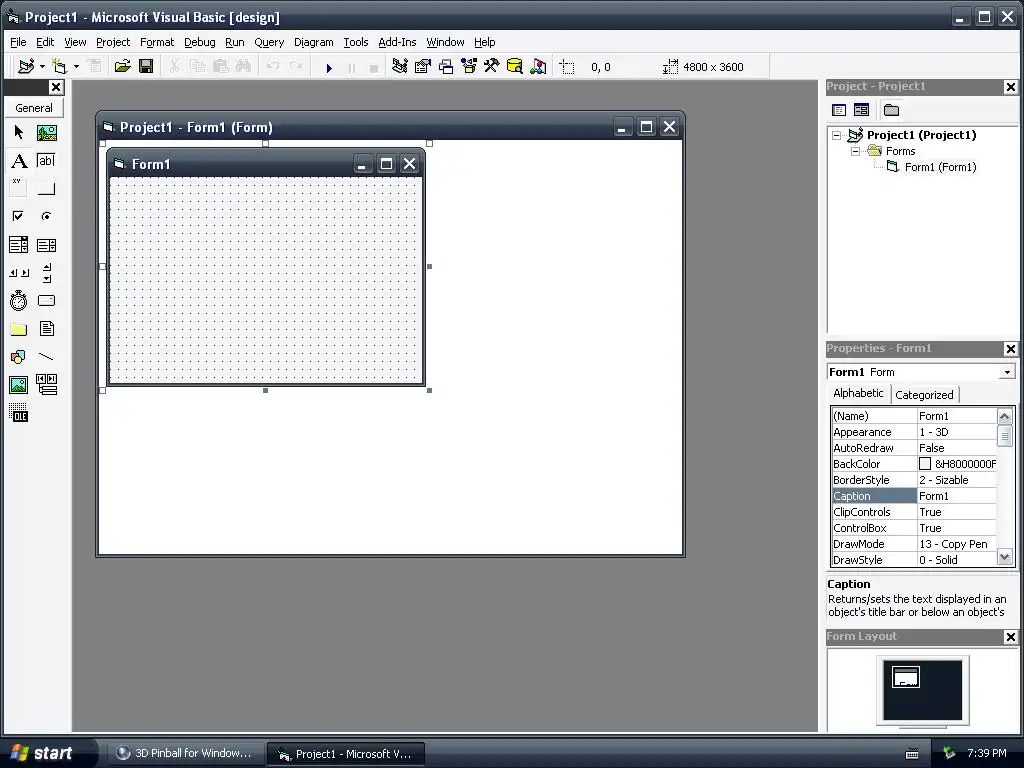The image size is (1024, 768).
Task: Select the CommandButton control tool
Action: [x=46, y=189]
